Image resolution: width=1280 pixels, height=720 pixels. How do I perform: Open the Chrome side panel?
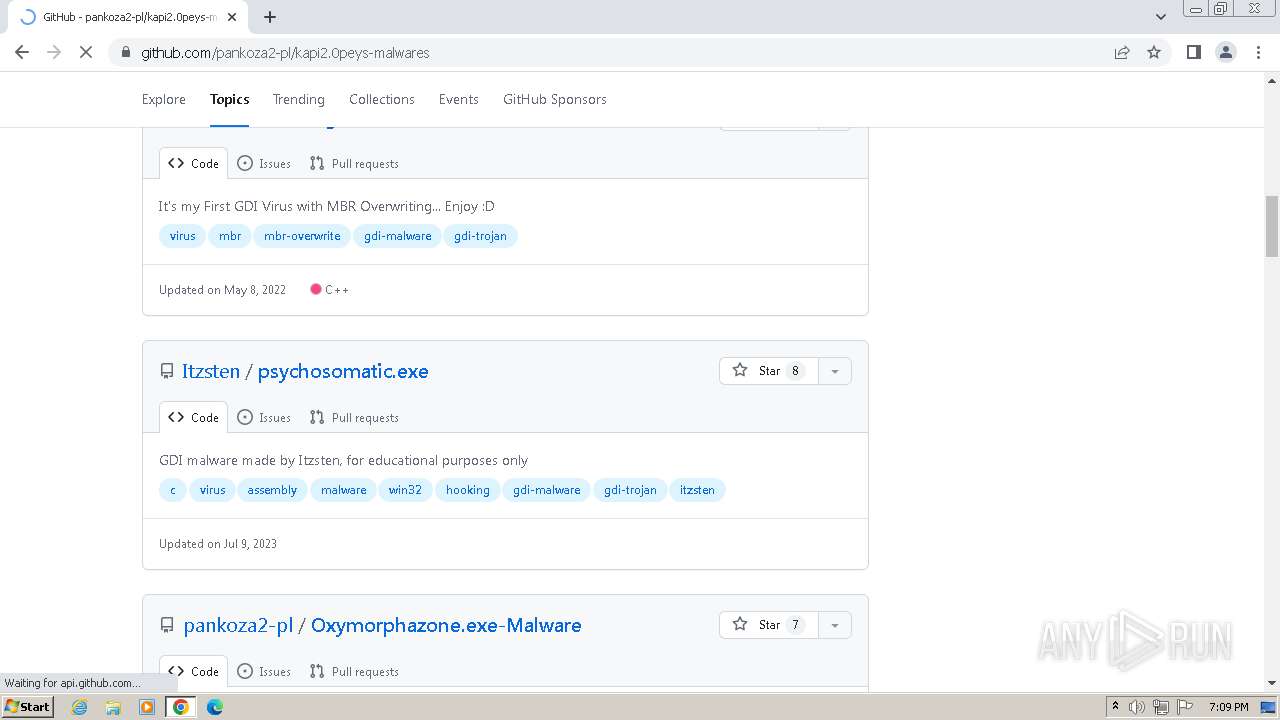point(1193,52)
